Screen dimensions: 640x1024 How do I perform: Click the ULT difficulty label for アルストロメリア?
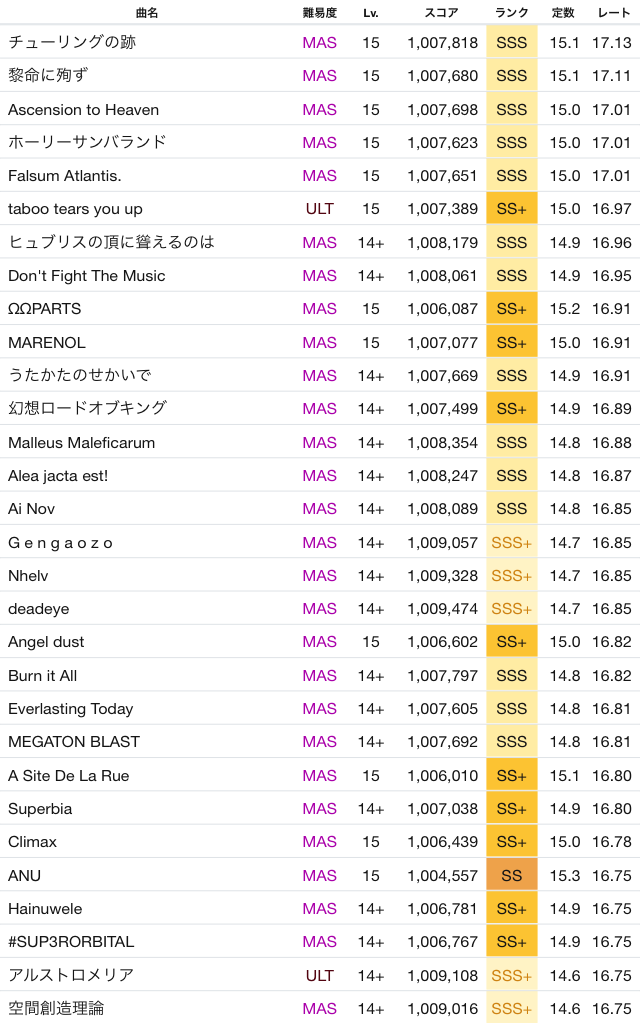(x=319, y=975)
